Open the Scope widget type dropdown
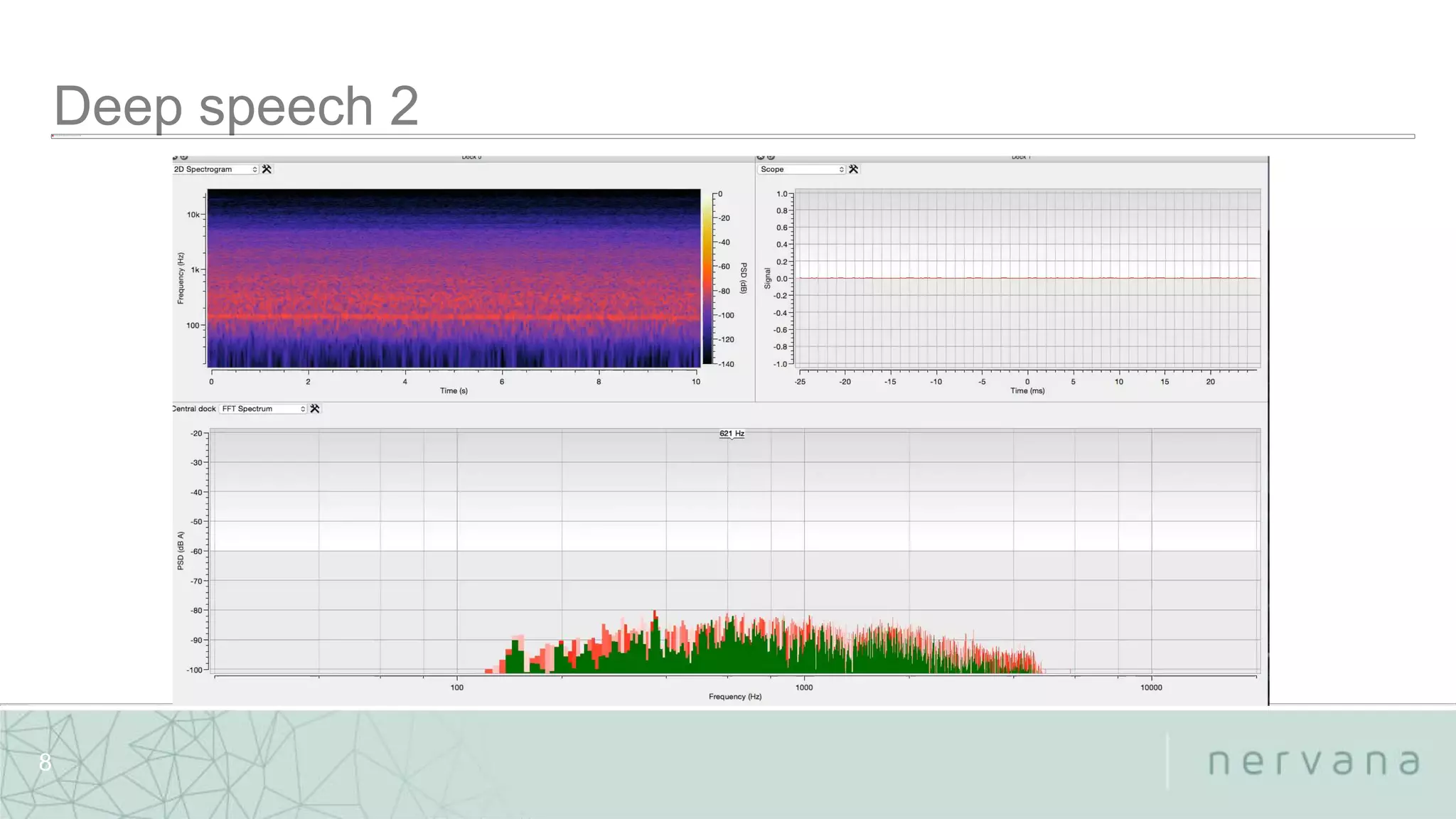 tap(801, 169)
